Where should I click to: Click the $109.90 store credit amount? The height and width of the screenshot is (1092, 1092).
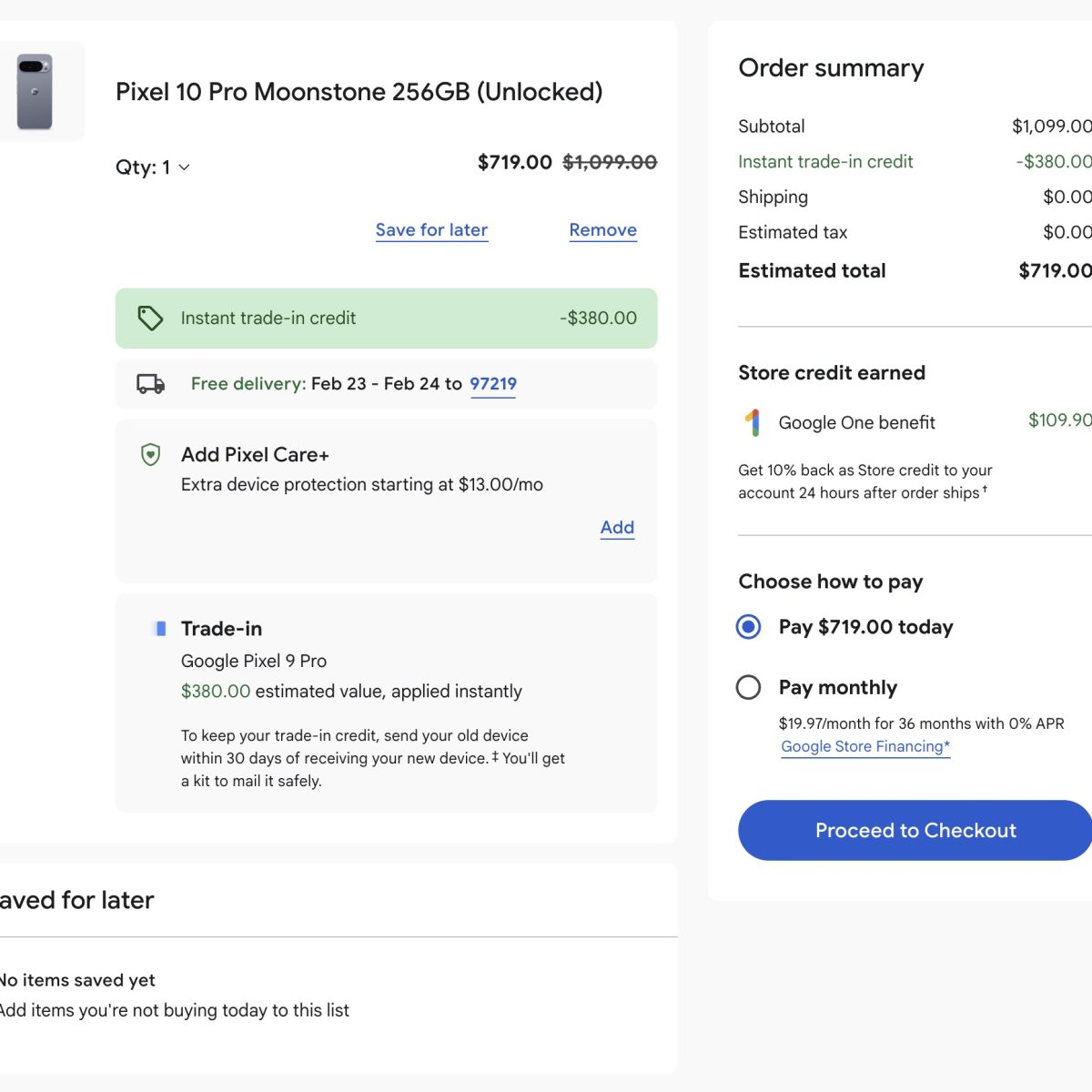1059,420
